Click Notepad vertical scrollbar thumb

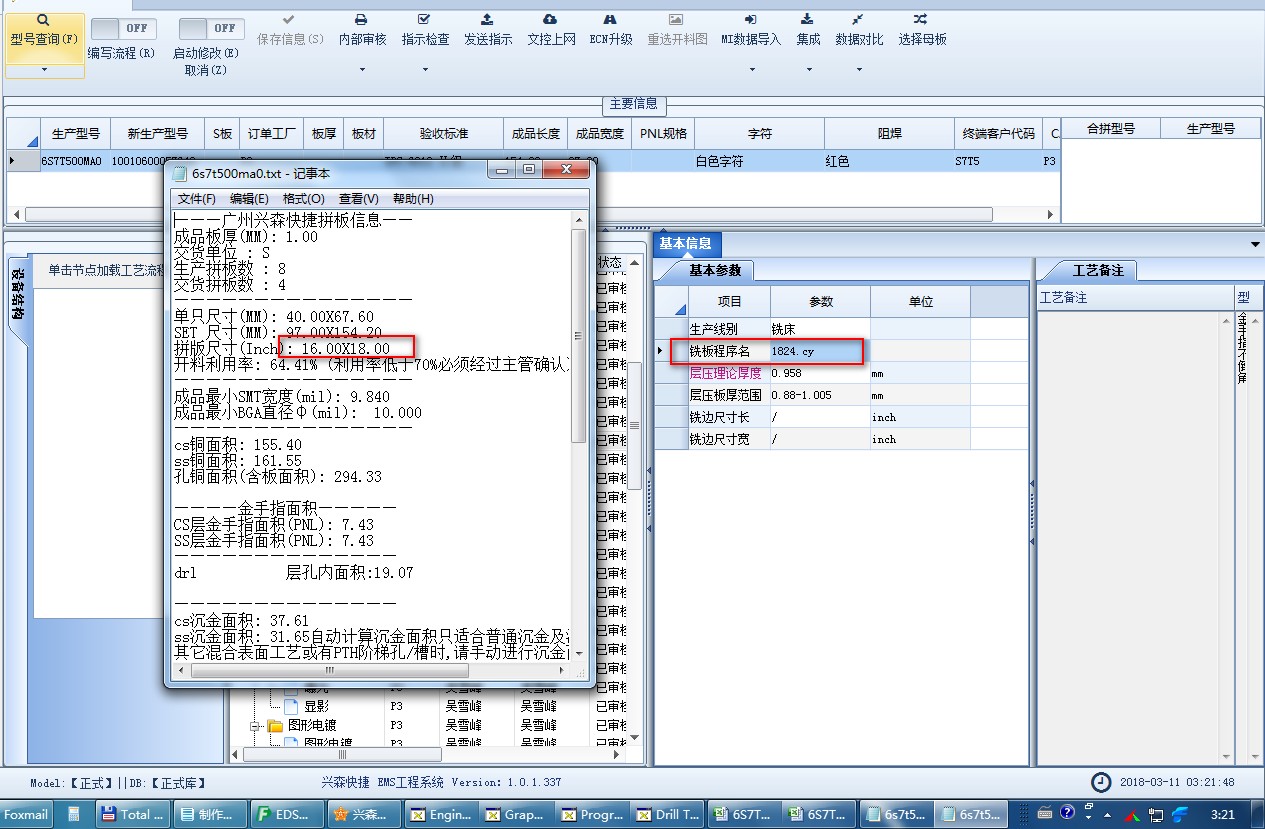coord(578,336)
